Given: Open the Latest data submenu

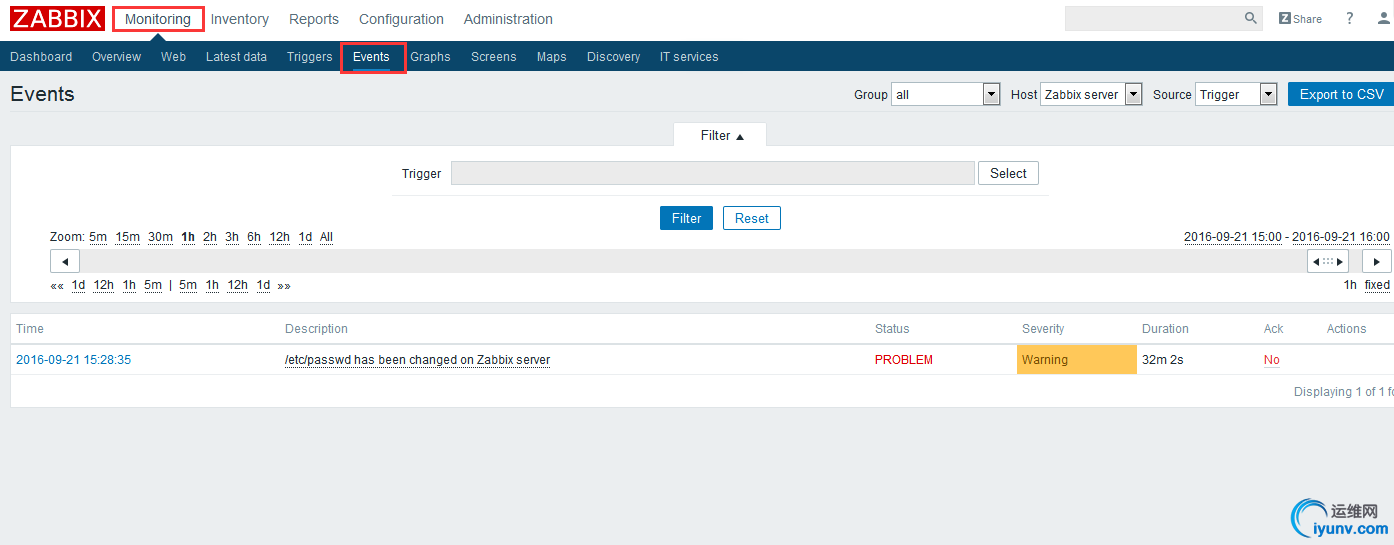Looking at the screenshot, I should coord(236,57).
